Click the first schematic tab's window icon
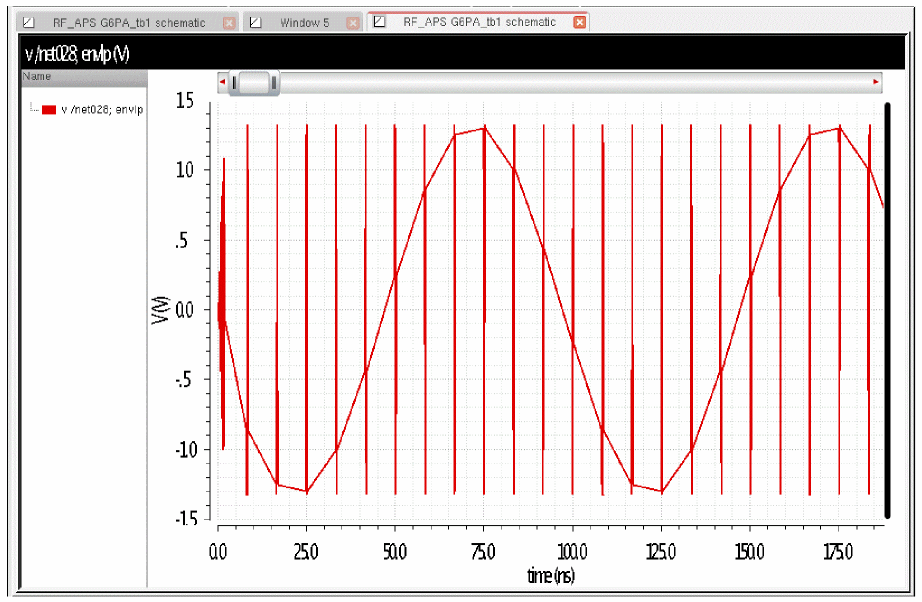This screenshot has width=922, height=602. [29, 22]
